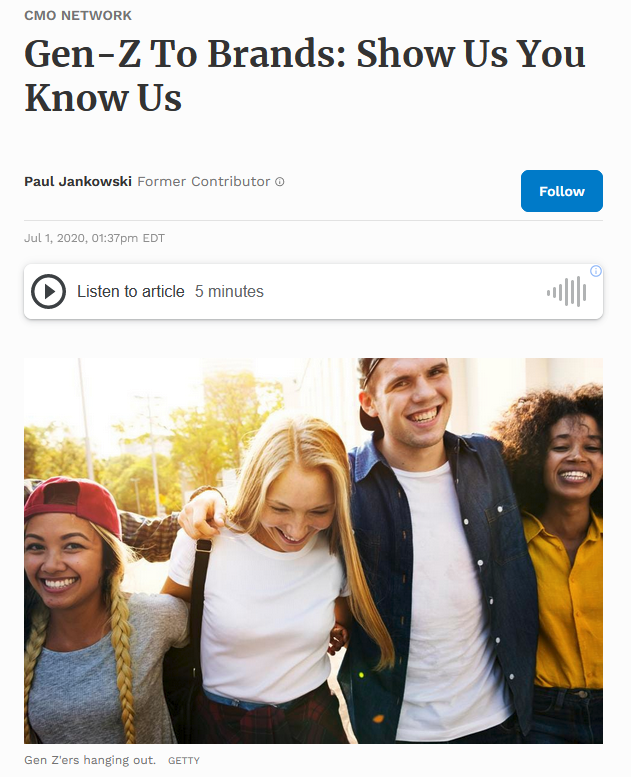Click the Listen to article label
This screenshot has height=777, width=631.
coord(130,291)
